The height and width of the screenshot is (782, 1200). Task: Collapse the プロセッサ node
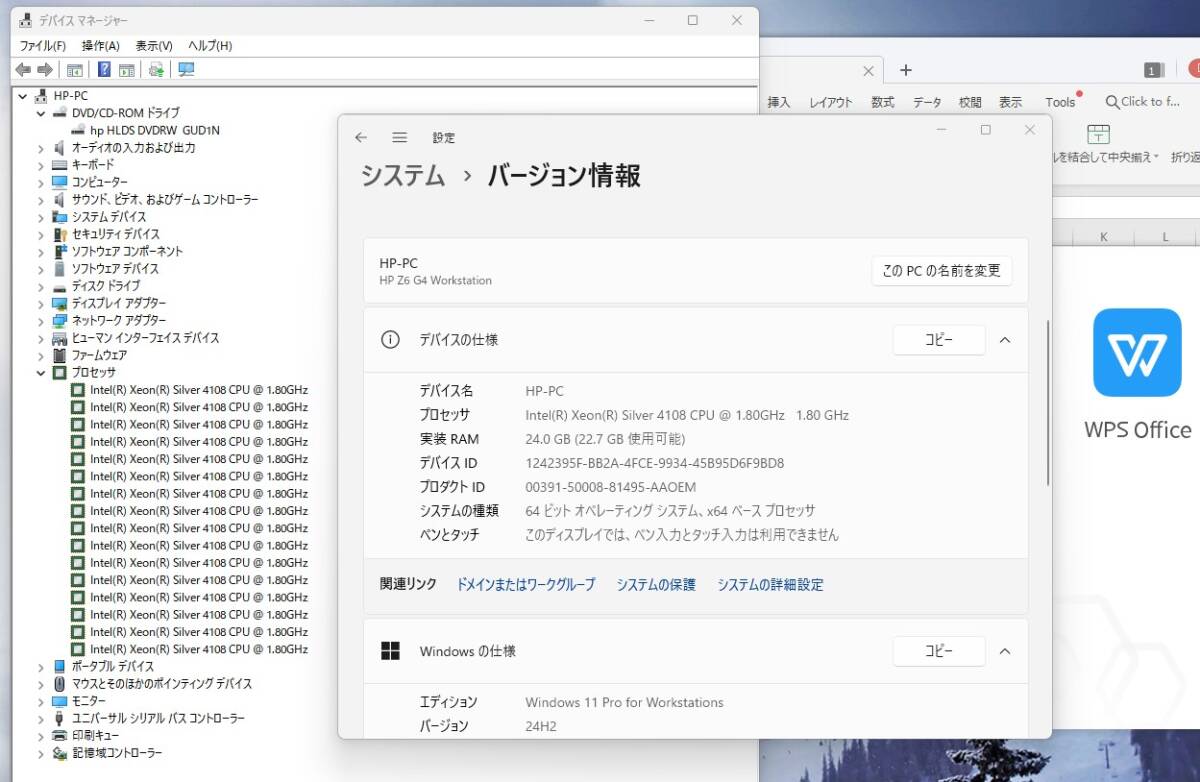(41, 372)
